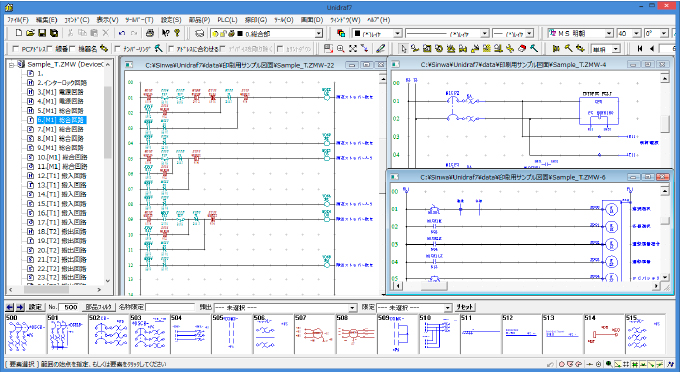Image resolution: width=680 pixels, height=372 pixels.
Task: Open the 設定(S) menu
Action: [x=171, y=20]
